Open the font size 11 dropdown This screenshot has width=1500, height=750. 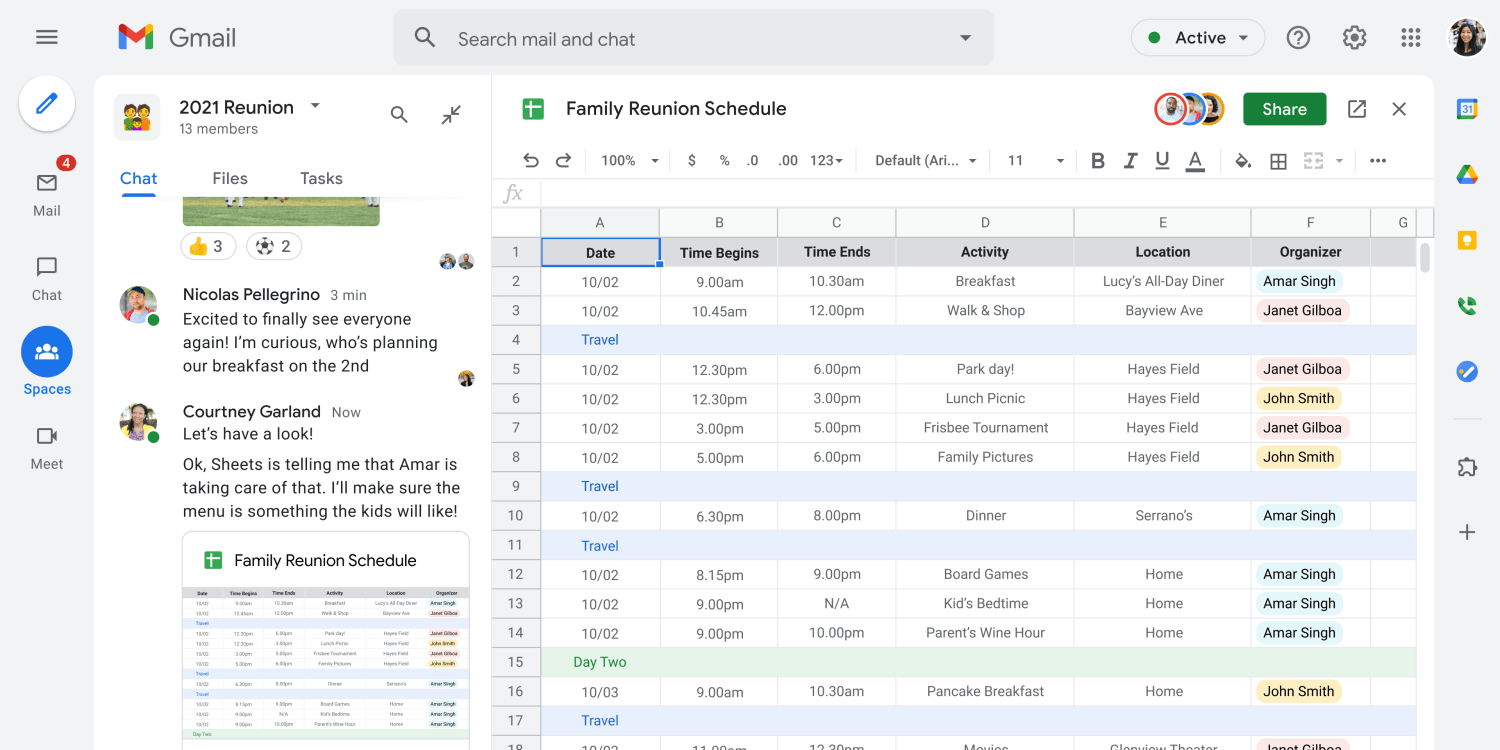[x=1036, y=161]
